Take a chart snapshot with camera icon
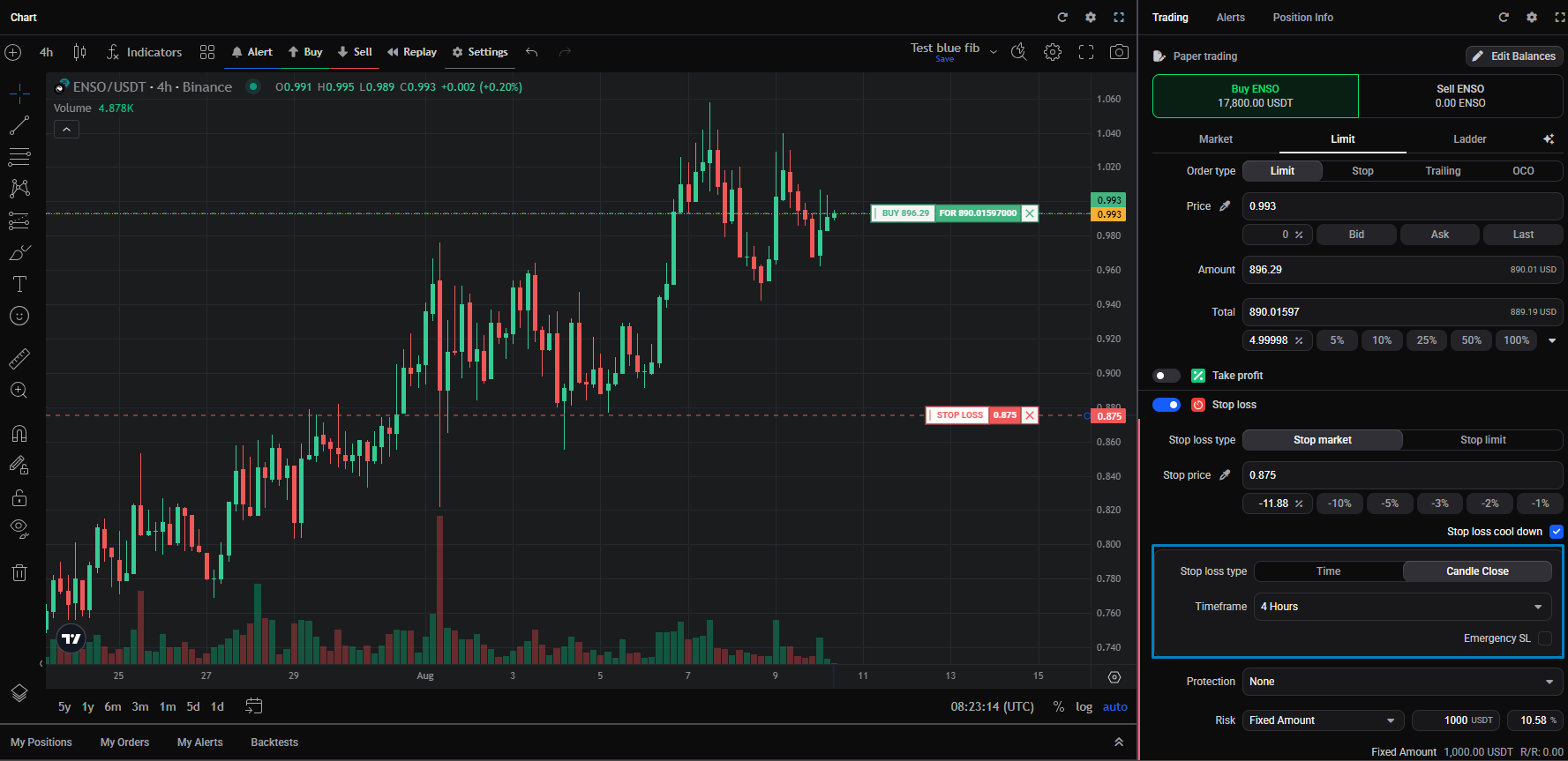The image size is (1568, 761). [x=1119, y=52]
